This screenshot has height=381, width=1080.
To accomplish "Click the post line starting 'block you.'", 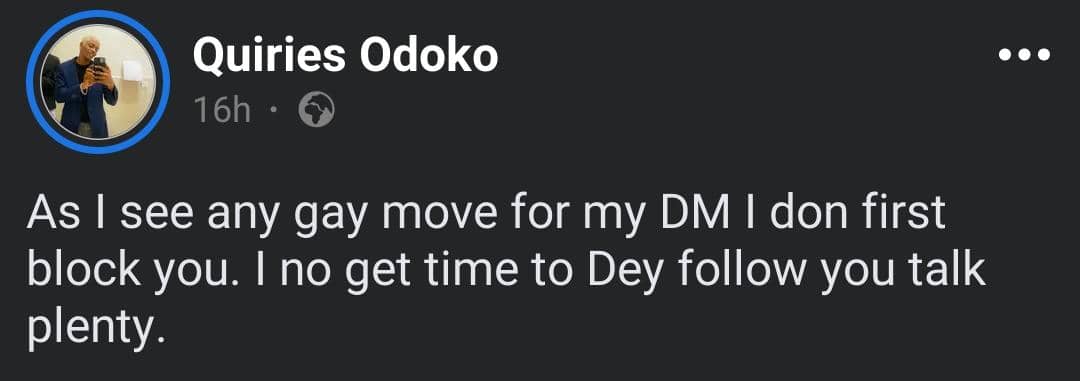I will 506,271.
